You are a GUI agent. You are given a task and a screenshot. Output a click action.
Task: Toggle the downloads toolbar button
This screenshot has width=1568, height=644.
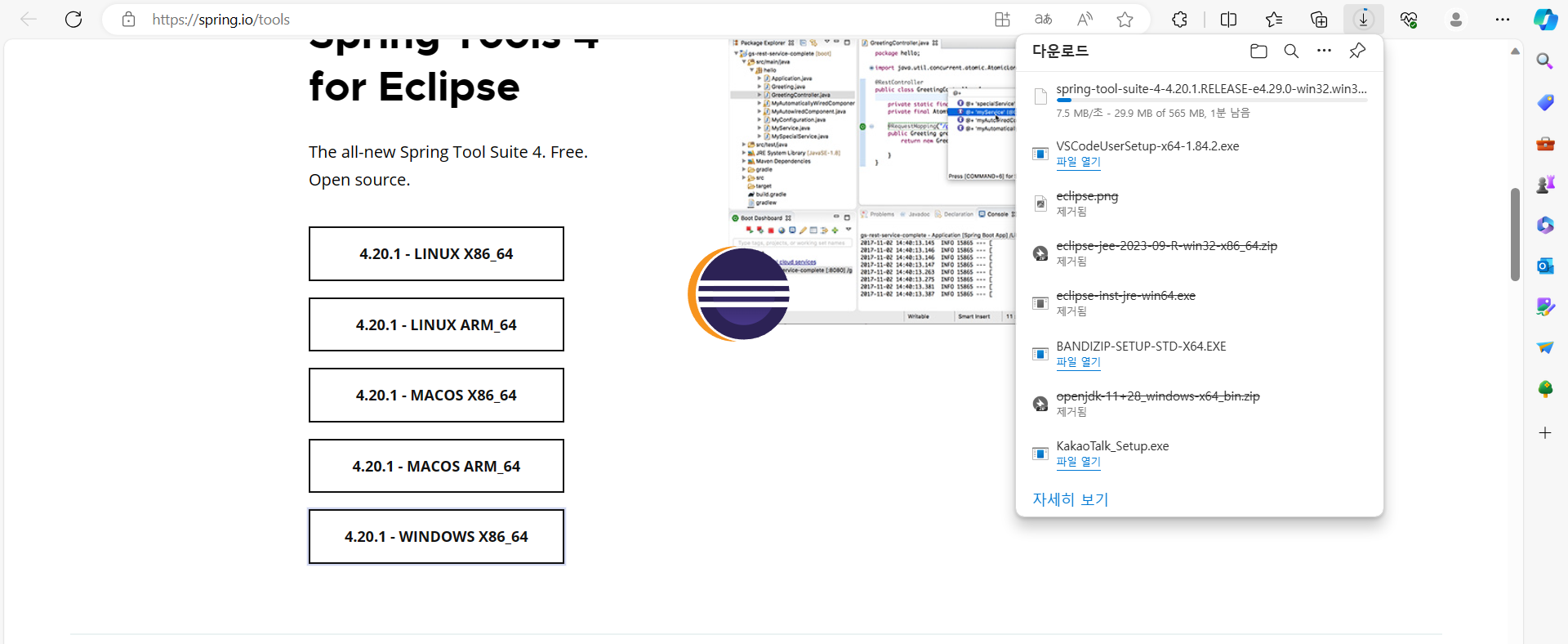click(1364, 20)
